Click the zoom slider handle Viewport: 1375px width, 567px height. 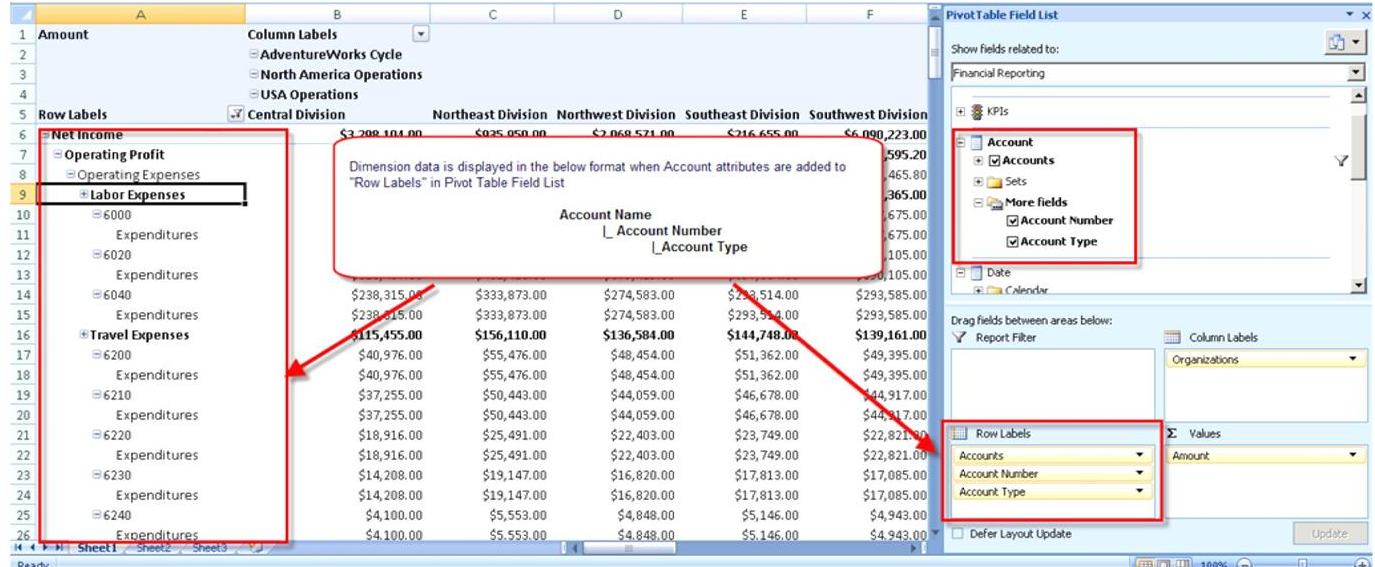[1303, 563]
